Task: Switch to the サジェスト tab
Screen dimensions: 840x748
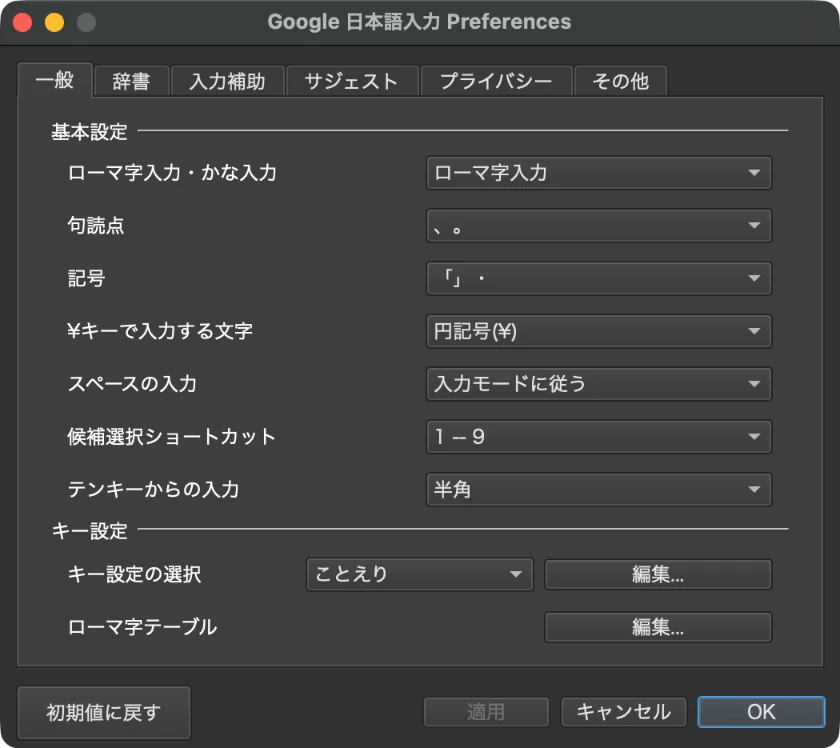Action: (x=352, y=81)
